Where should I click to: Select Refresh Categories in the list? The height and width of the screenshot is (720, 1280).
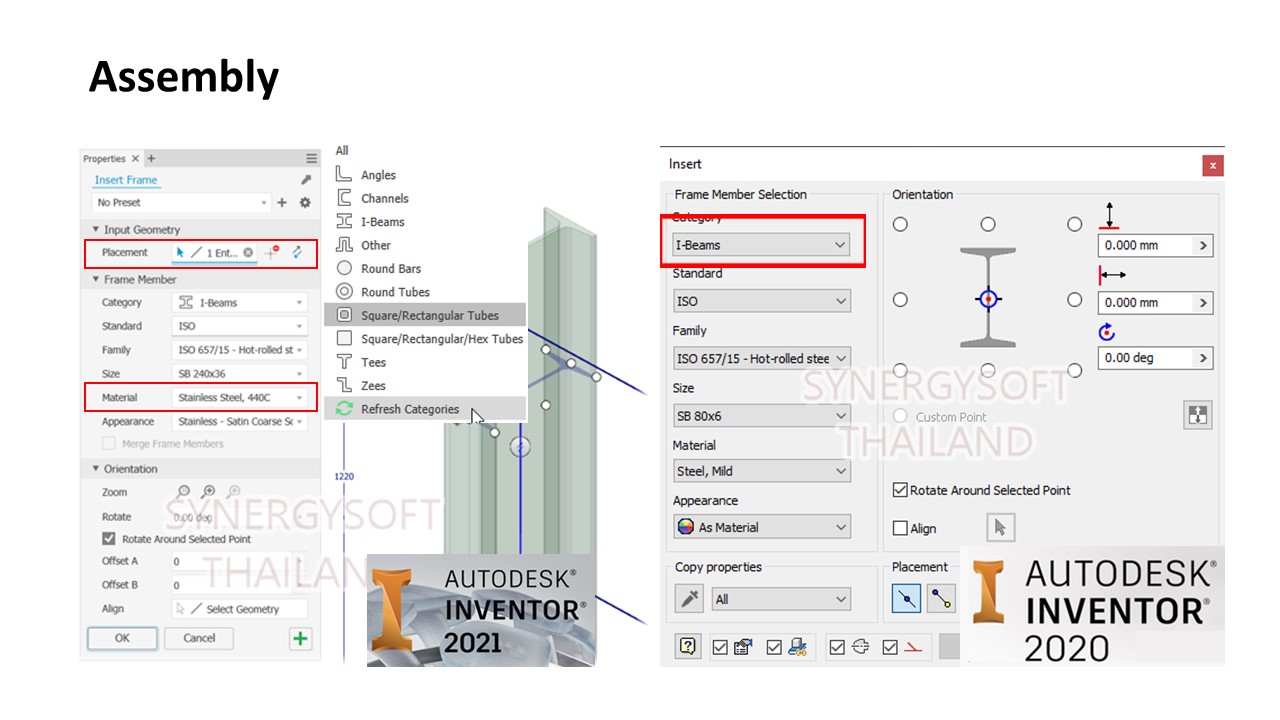coord(409,409)
